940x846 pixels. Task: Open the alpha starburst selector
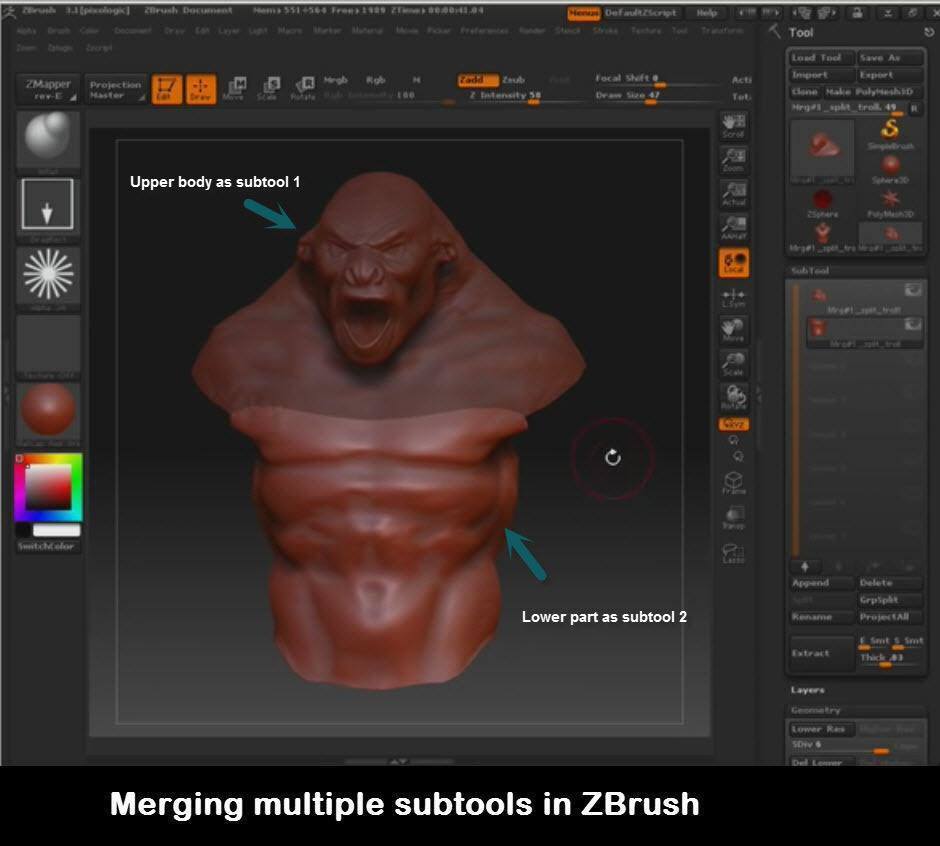pyautogui.click(x=48, y=275)
